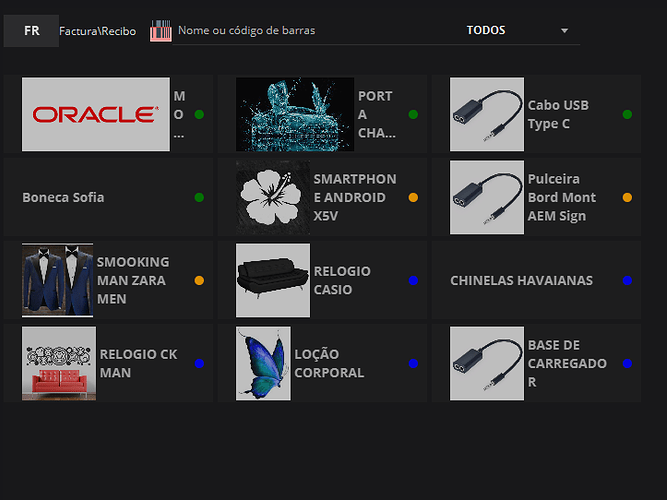The width and height of the screenshot is (667, 500).
Task: Click the Cabo USB Type C label
Action: [x=558, y=114]
